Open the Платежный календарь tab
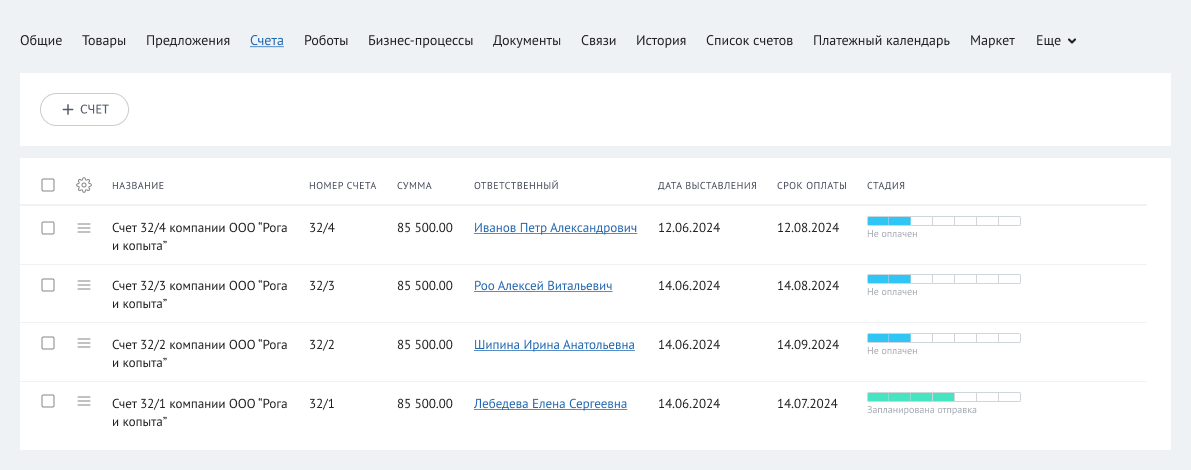Screen dimensions: 1191x470 pyautogui.click(x=881, y=41)
